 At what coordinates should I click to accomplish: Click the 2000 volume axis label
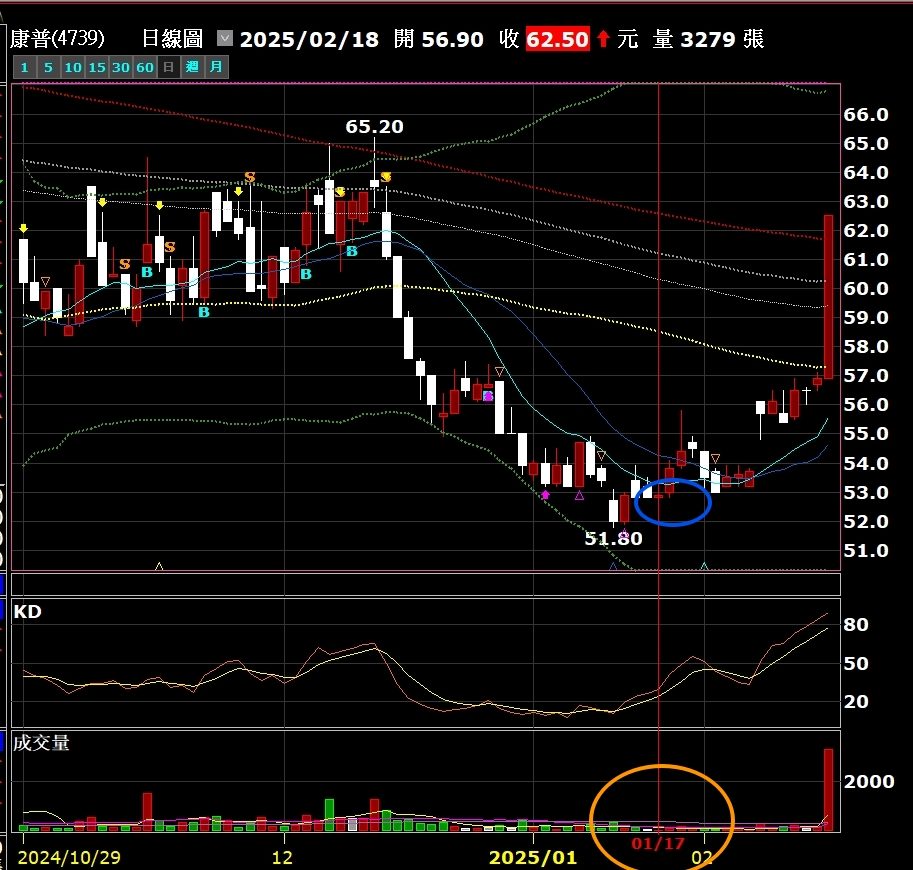point(869,781)
